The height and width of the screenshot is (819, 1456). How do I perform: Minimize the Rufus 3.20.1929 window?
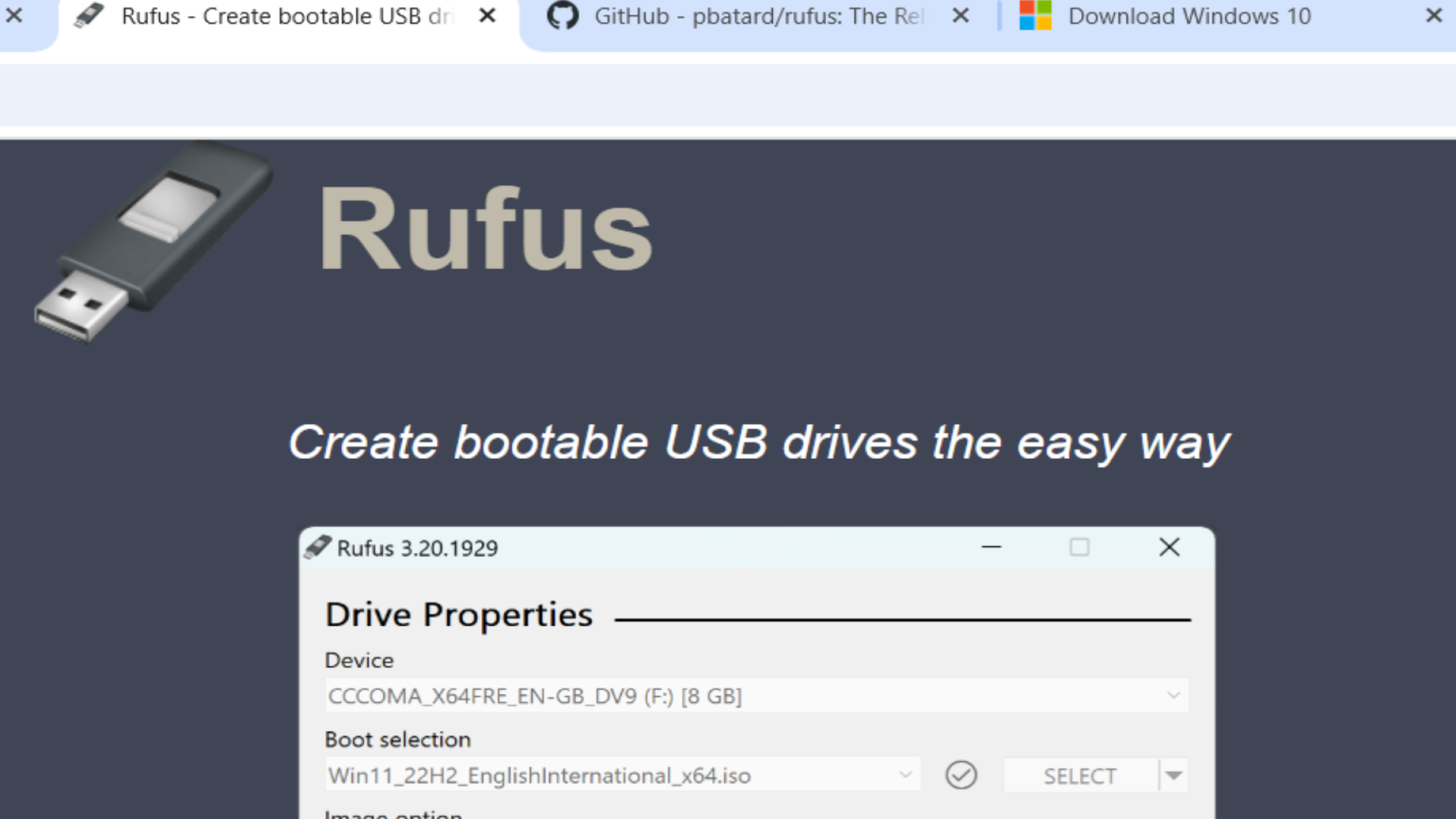click(991, 547)
